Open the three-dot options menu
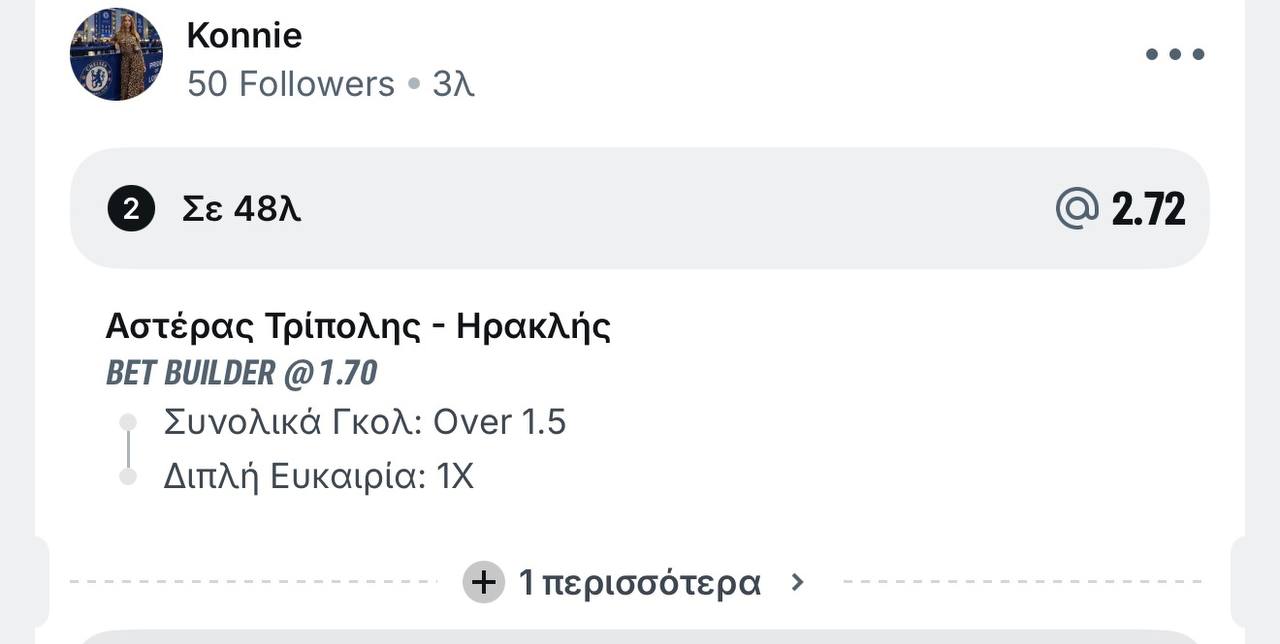The height and width of the screenshot is (644, 1280). pos(1175,54)
